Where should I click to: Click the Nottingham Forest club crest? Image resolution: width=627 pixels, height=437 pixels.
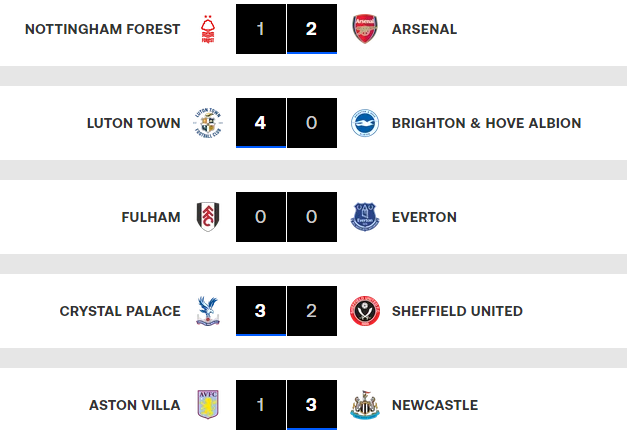208,29
